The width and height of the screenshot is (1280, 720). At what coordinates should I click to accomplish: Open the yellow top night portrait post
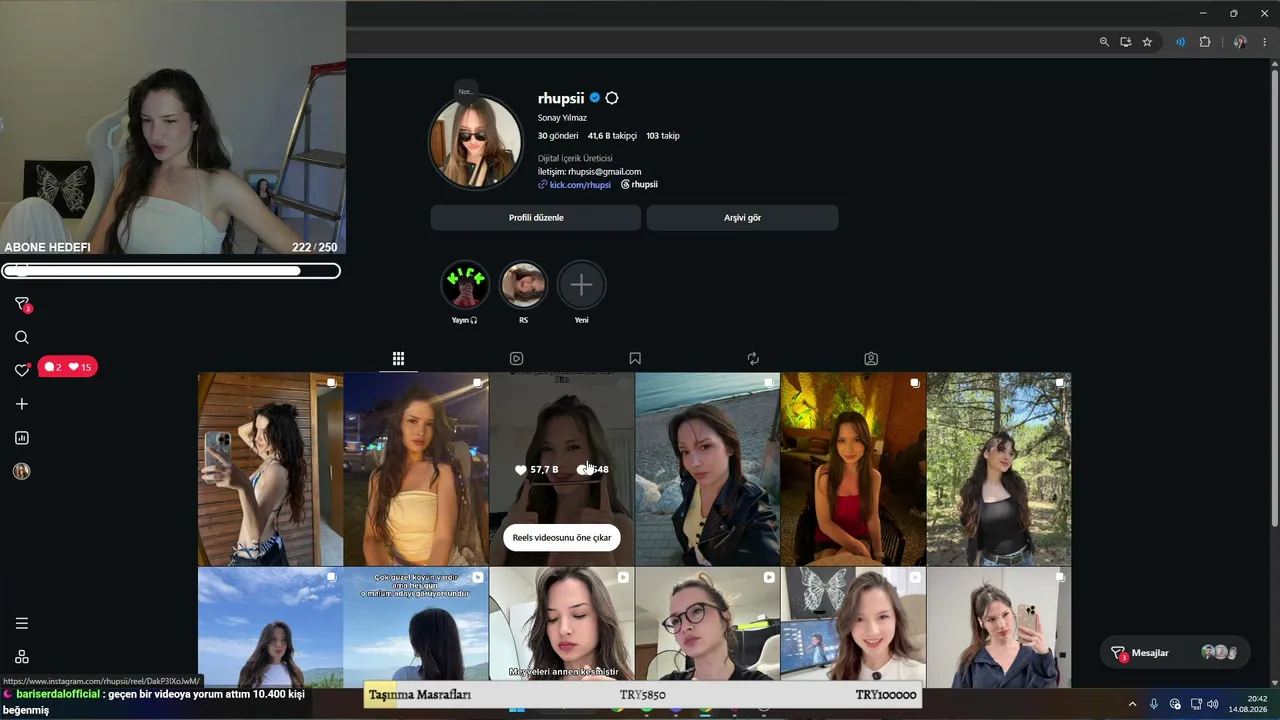click(x=416, y=470)
